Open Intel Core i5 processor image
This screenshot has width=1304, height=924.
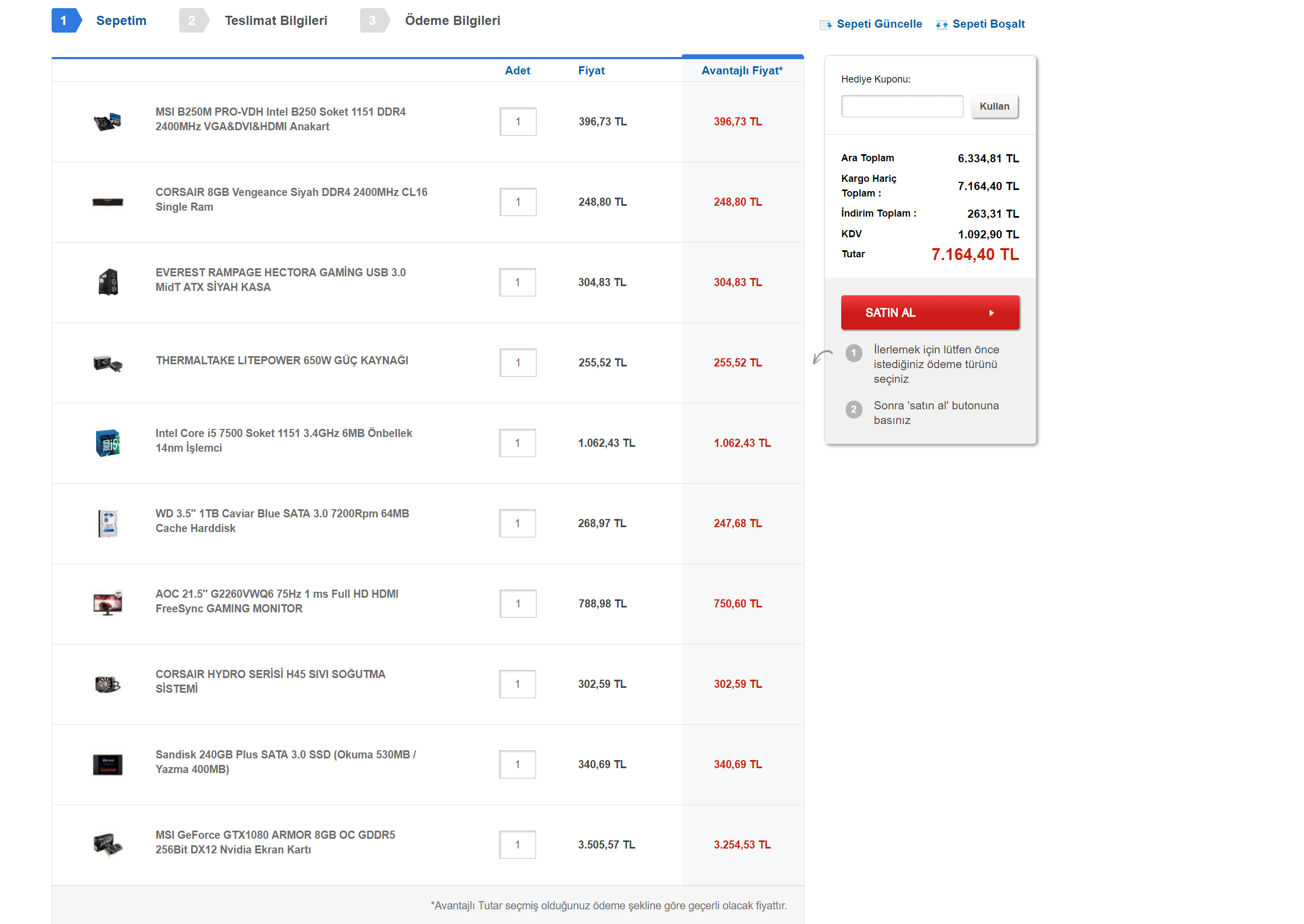coord(108,442)
